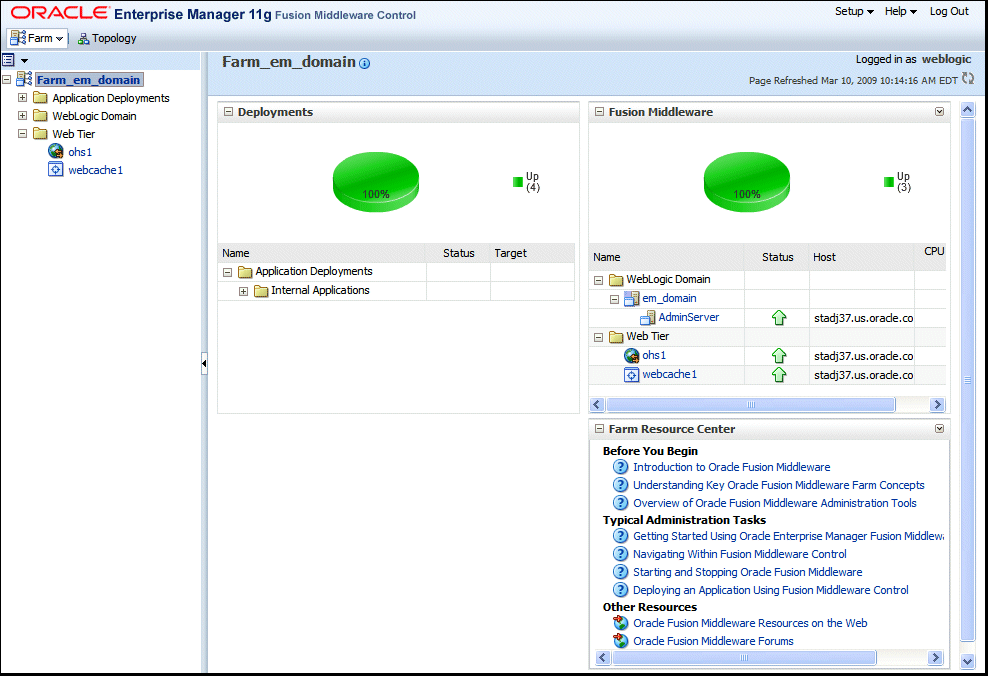Select Farm_em_domain in the navigation tree
The height and width of the screenshot is (676, 988).
[x=88, y=80]
